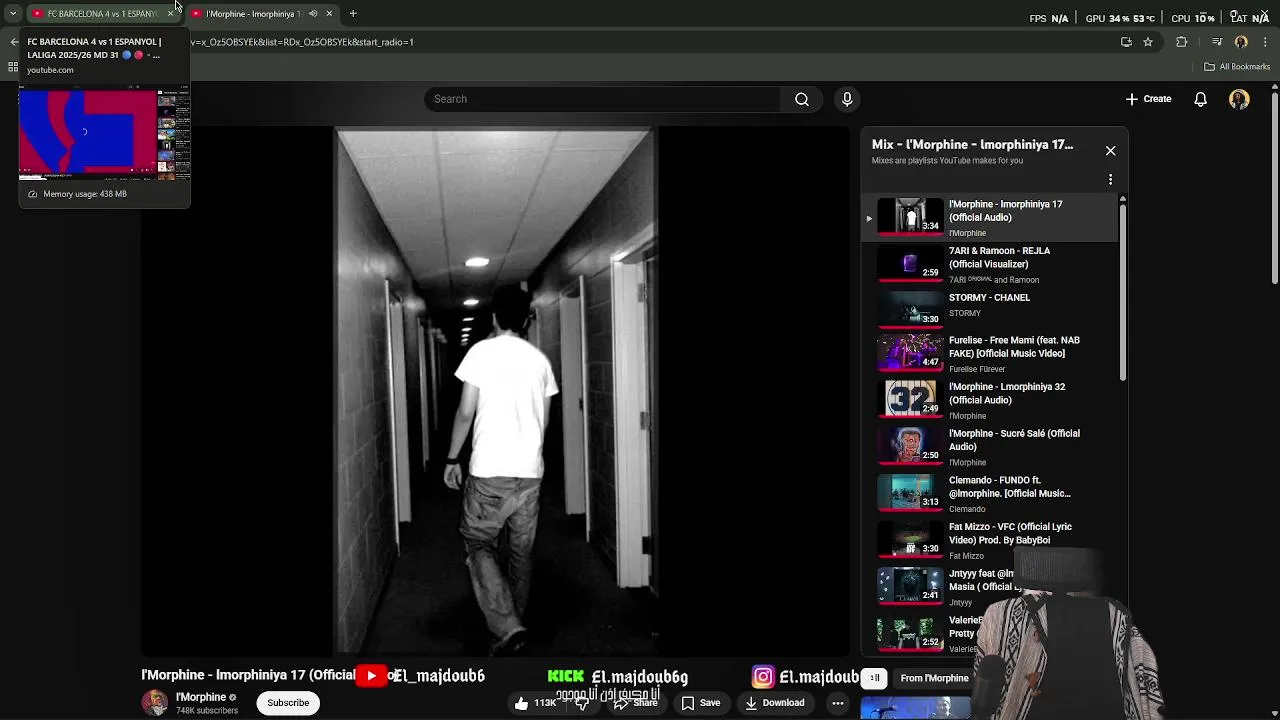Open the 2:41 Jntyyy video thumbnail

910,587
